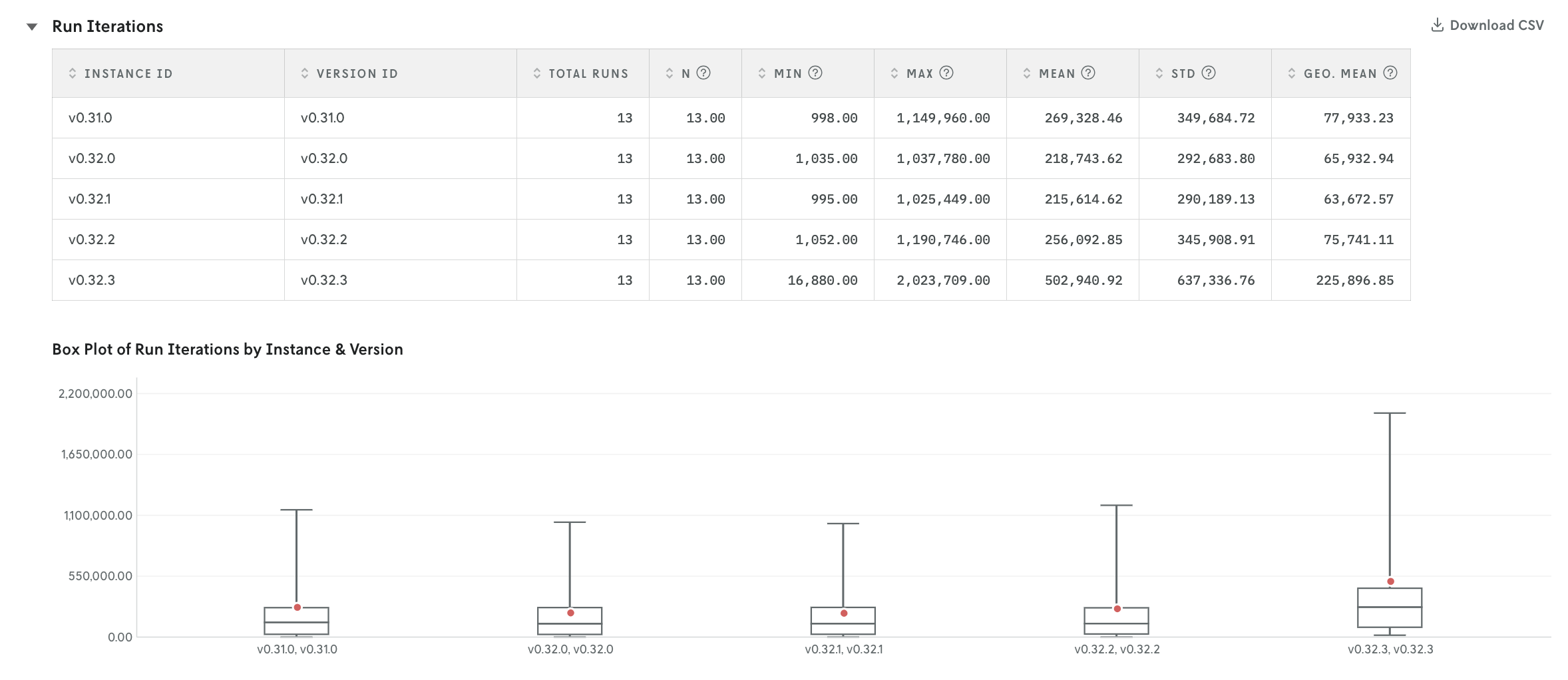Sort by Instance ID column arrows
Screen dimensions: 1568x680
click(73, 73)
